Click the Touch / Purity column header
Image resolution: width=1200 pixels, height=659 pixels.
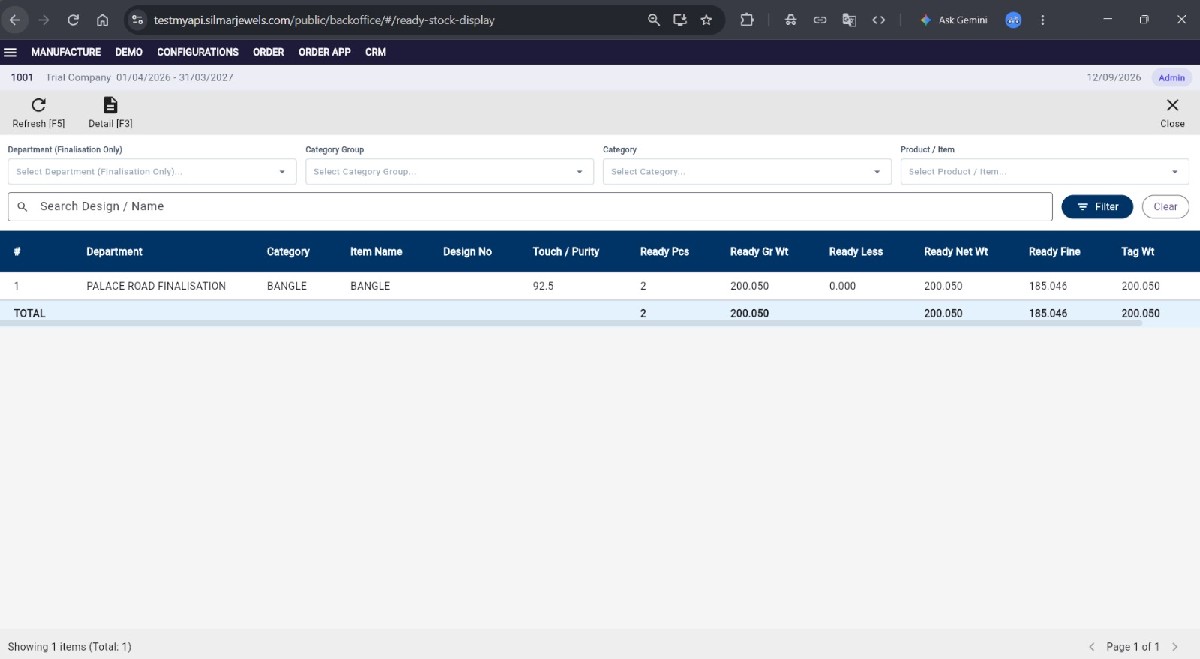click(x=566, y=252)
